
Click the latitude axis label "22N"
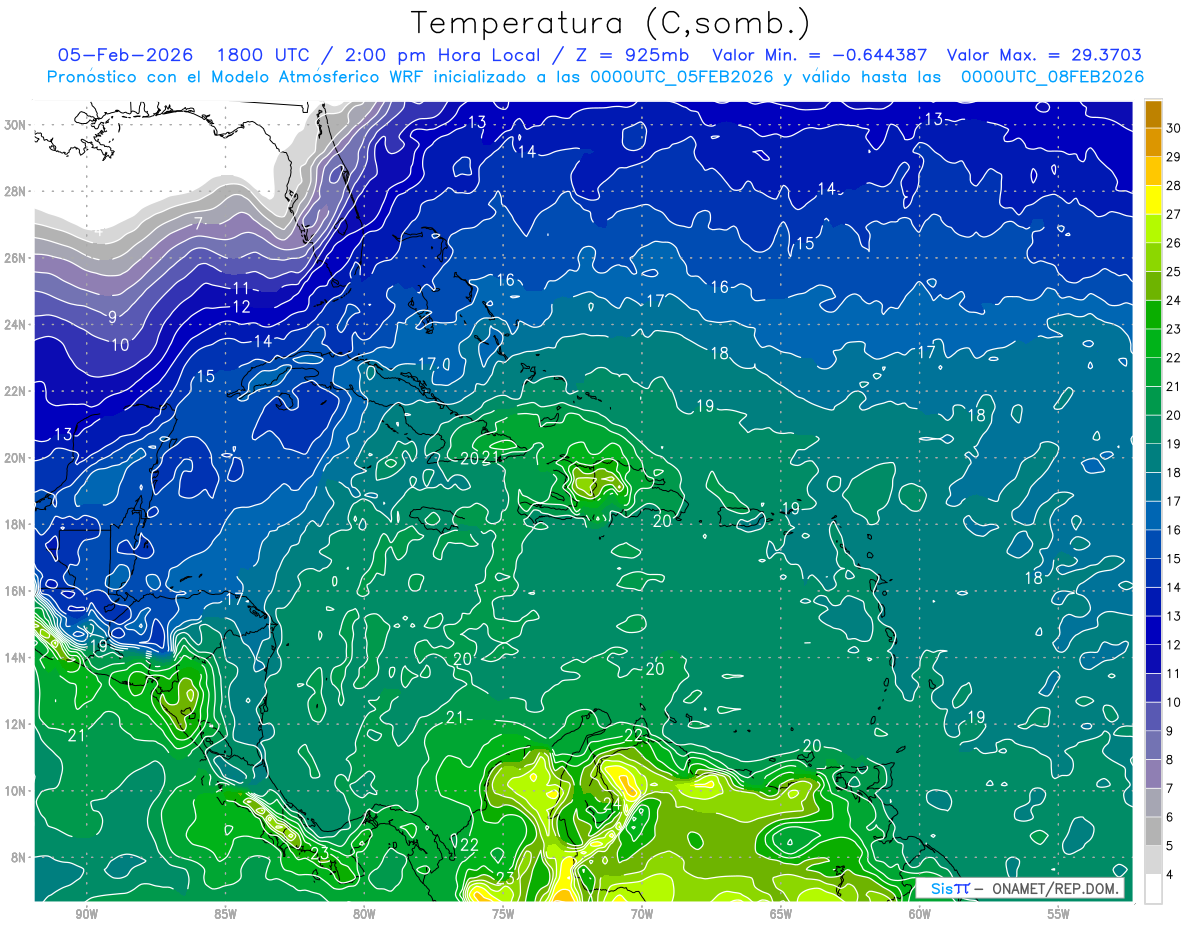(x=17, y=391)
